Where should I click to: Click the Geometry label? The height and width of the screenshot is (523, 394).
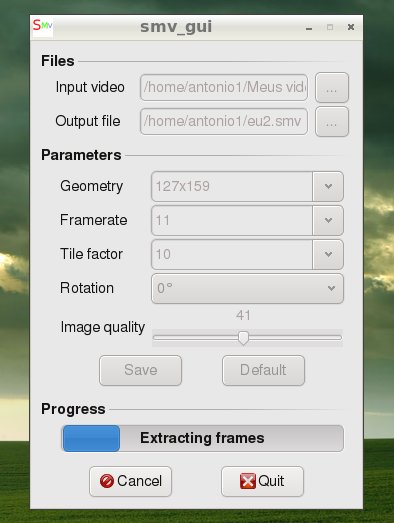(x=92, y=186)
